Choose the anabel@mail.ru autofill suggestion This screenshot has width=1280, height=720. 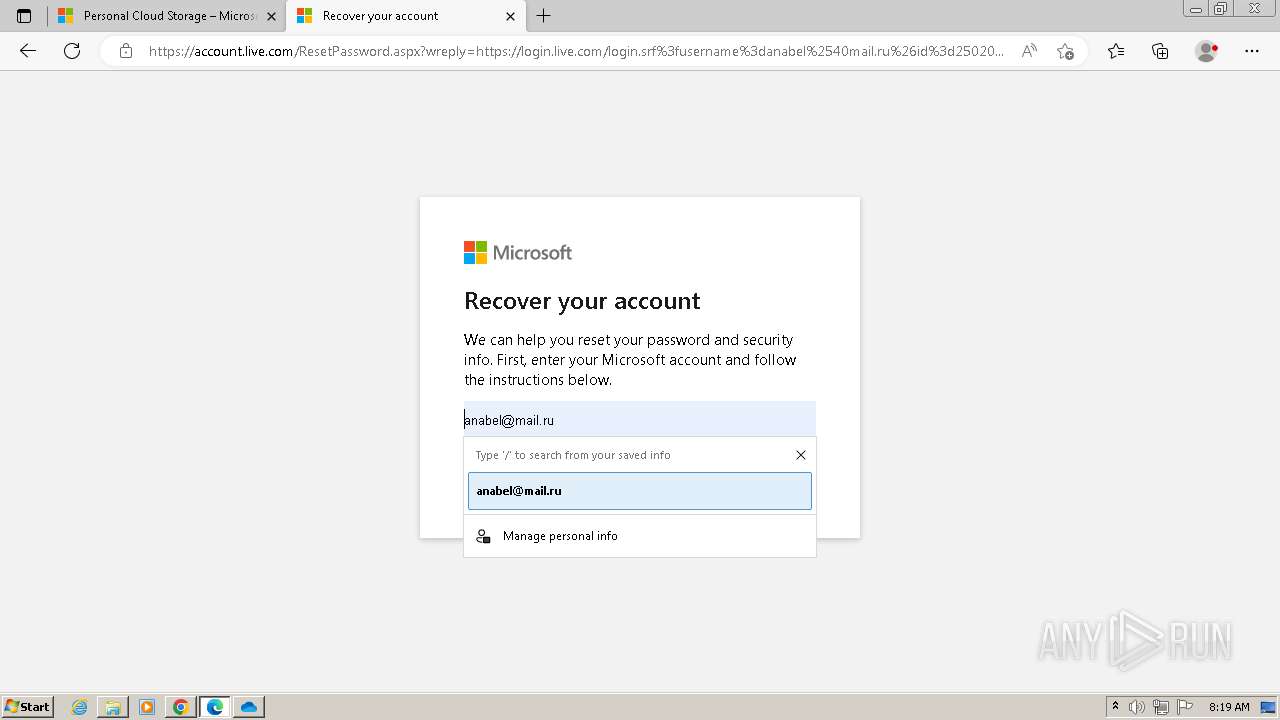640,491
